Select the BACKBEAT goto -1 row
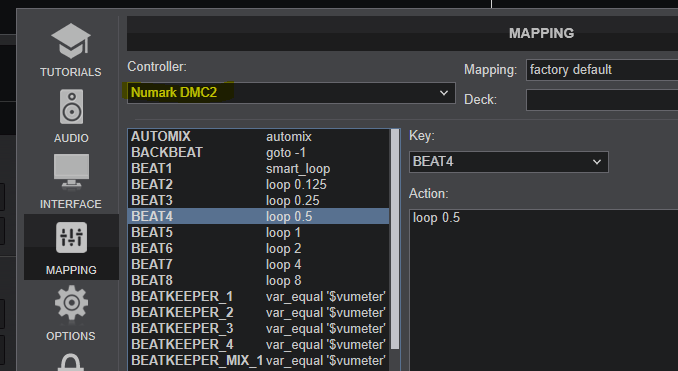This screenshot has height=371, width=678. (x=259, y=153)
